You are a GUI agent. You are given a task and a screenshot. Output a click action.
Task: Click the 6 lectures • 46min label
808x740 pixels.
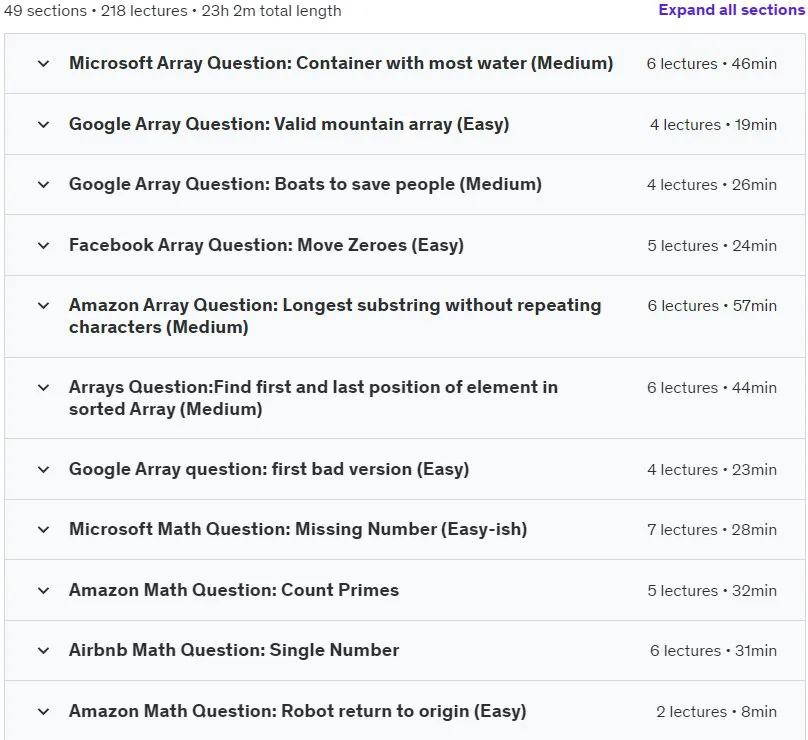[x=712, y=63]
